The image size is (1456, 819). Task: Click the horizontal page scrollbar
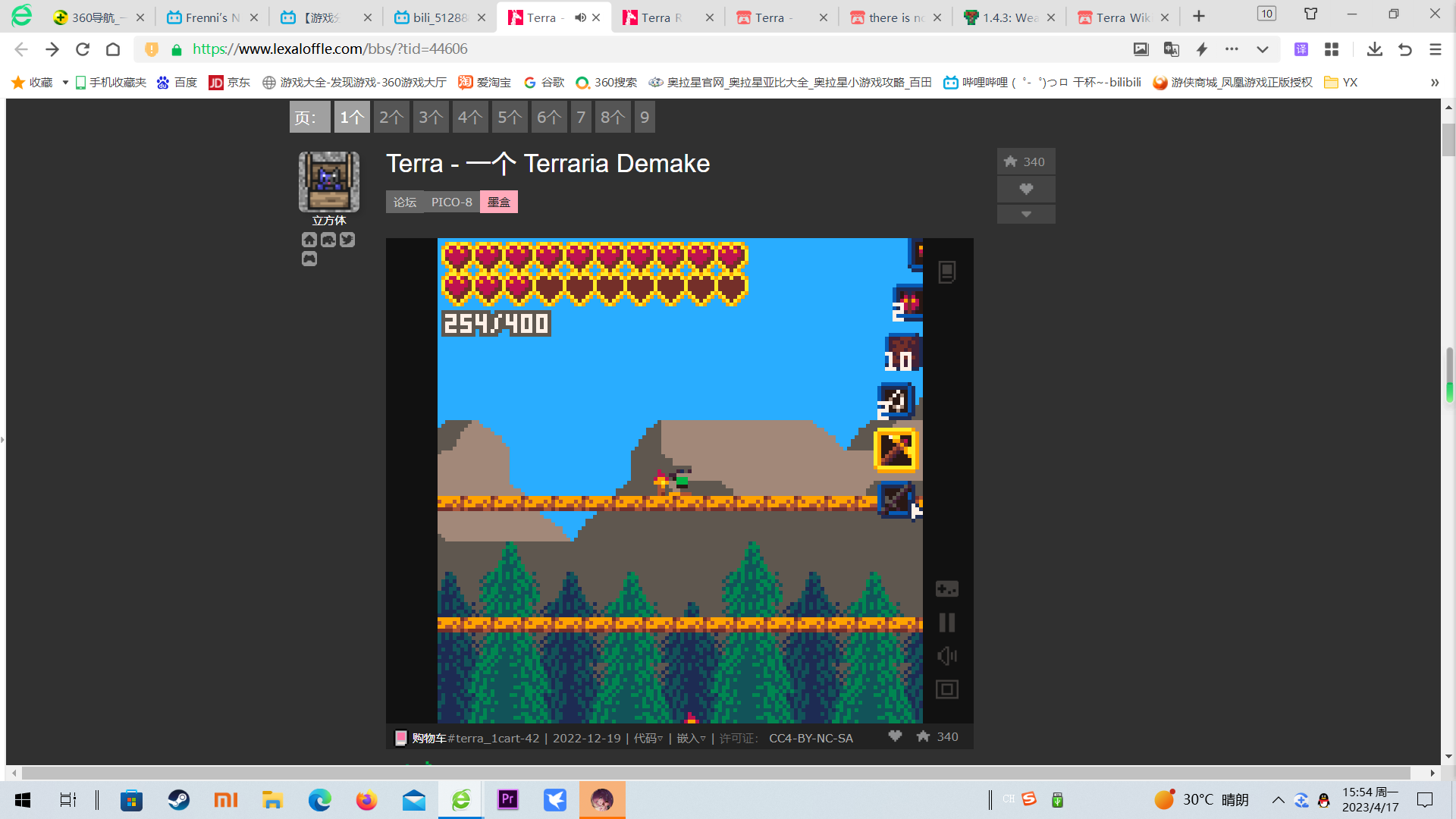click(x=717, y=773)
